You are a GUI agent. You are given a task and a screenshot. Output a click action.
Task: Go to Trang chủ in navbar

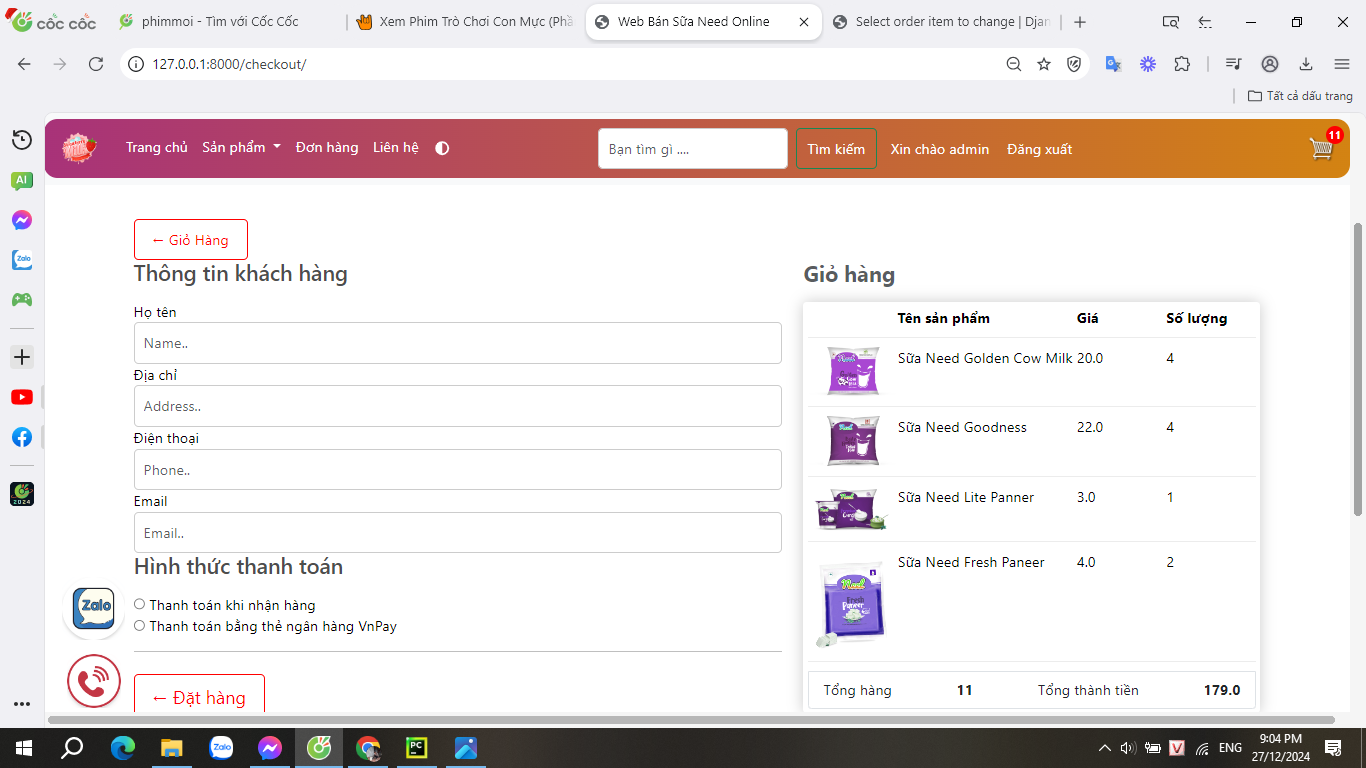click(157, 148)
